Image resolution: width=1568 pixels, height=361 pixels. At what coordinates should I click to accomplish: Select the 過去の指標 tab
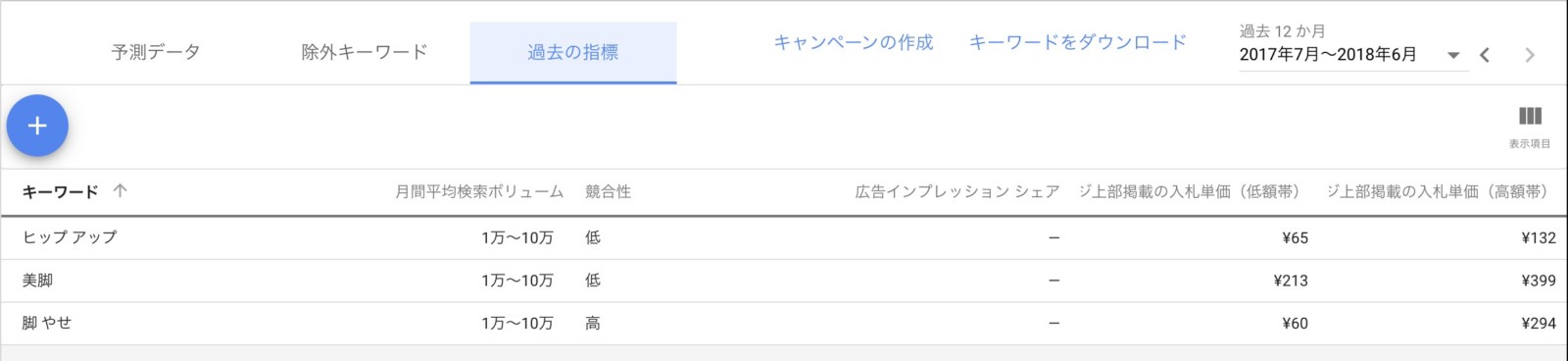(x=573, y=52)
